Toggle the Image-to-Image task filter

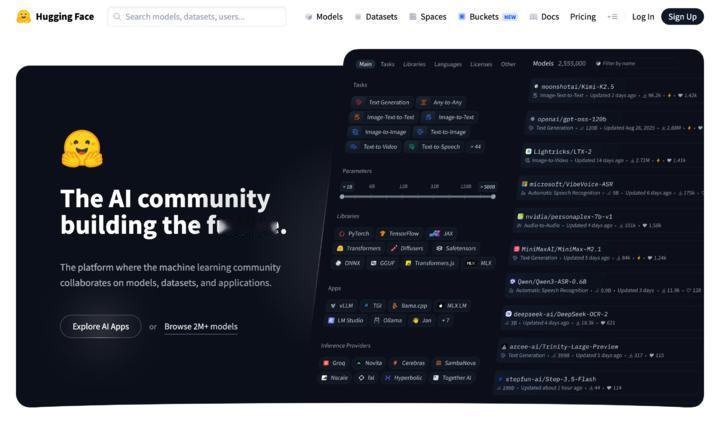[x=379, y=132]
